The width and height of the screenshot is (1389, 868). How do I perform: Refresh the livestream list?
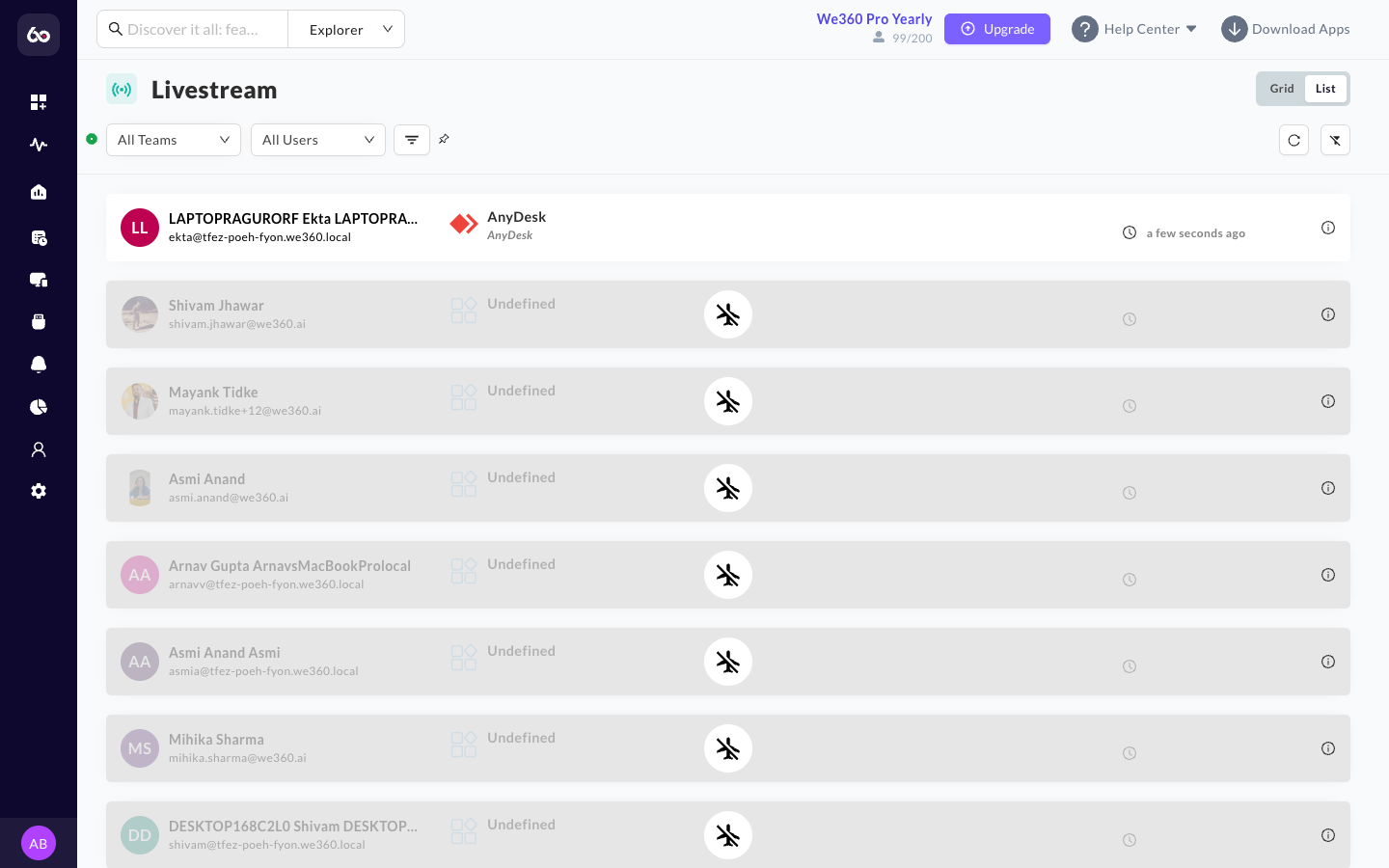[1294, 140]
